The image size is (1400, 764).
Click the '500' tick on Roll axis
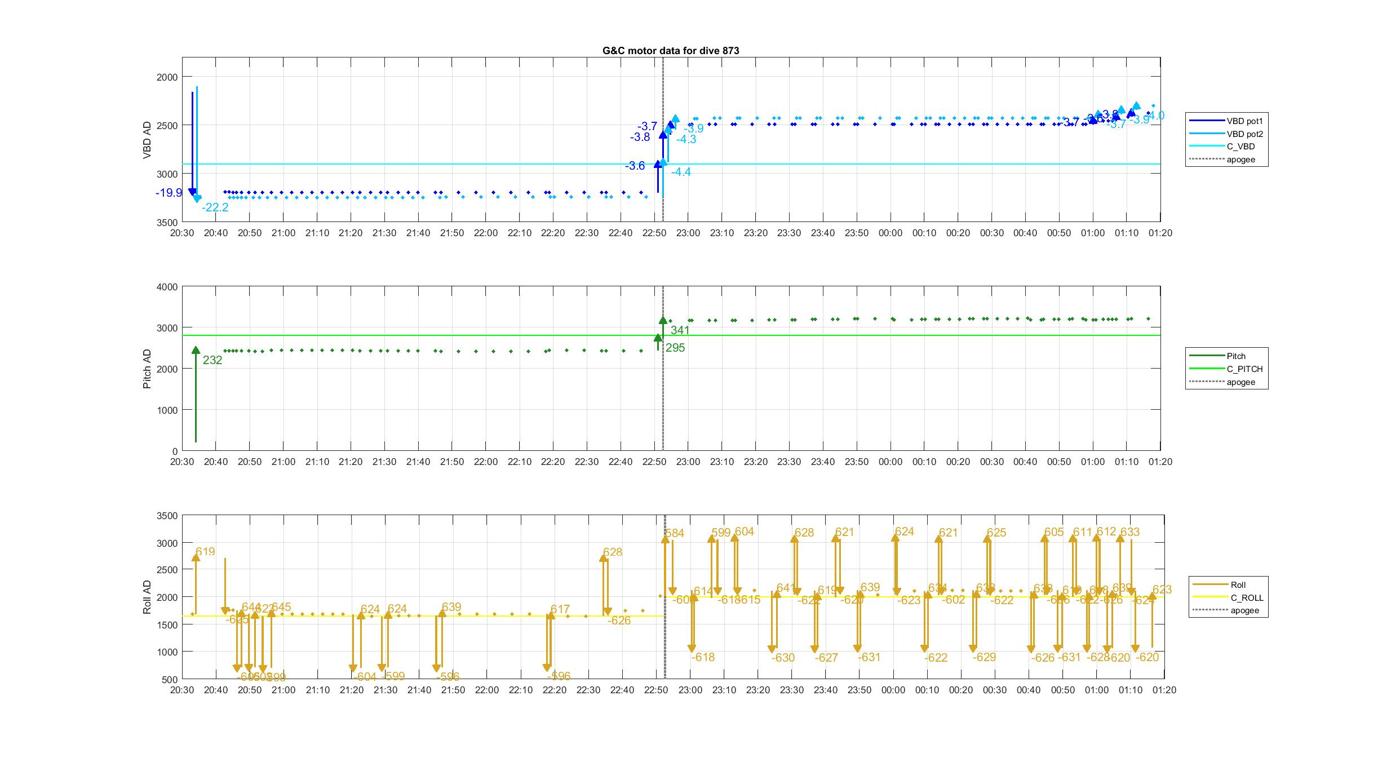click(169, 679)
